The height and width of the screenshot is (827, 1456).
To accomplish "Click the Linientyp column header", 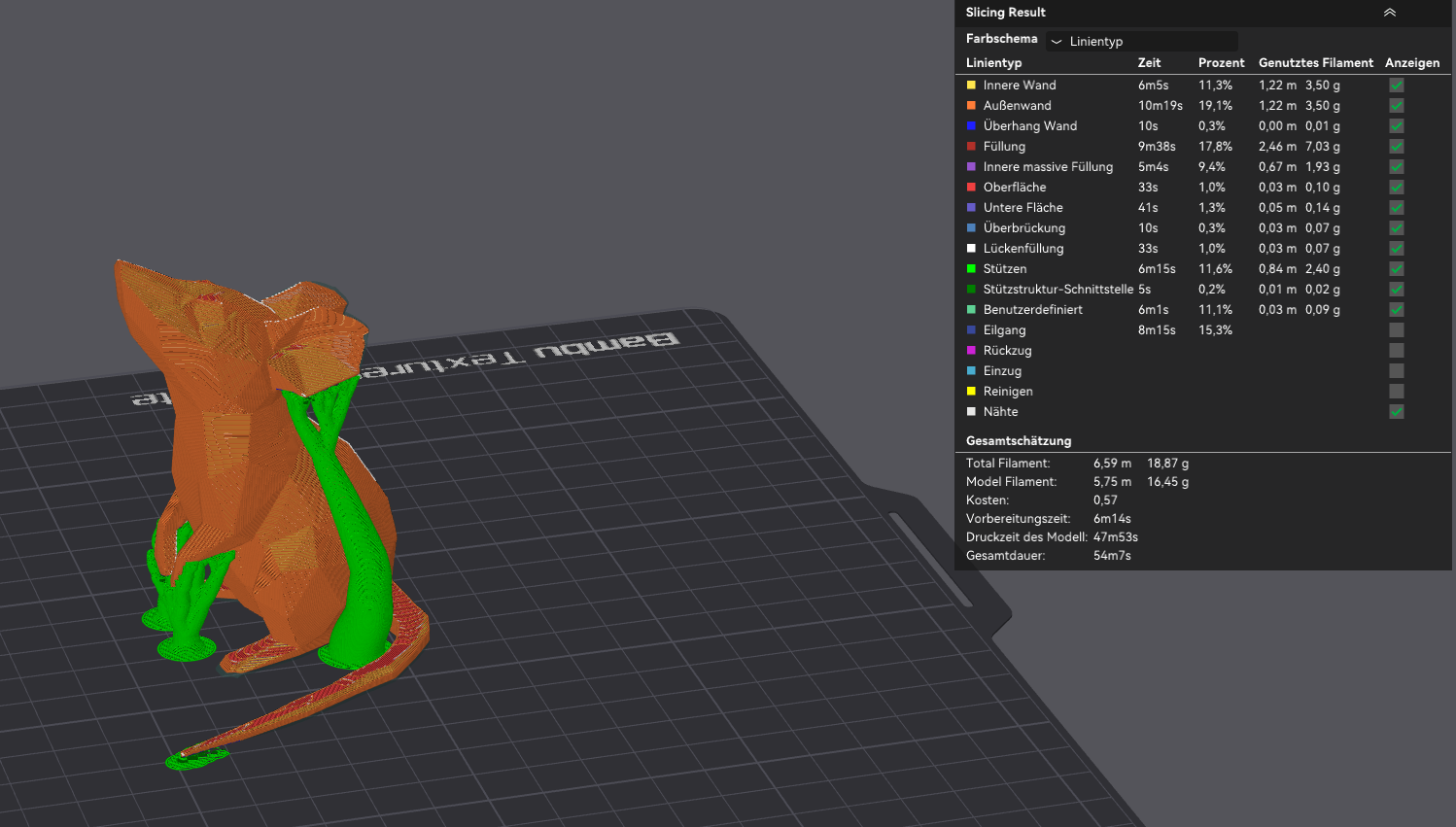I will 993,63.
